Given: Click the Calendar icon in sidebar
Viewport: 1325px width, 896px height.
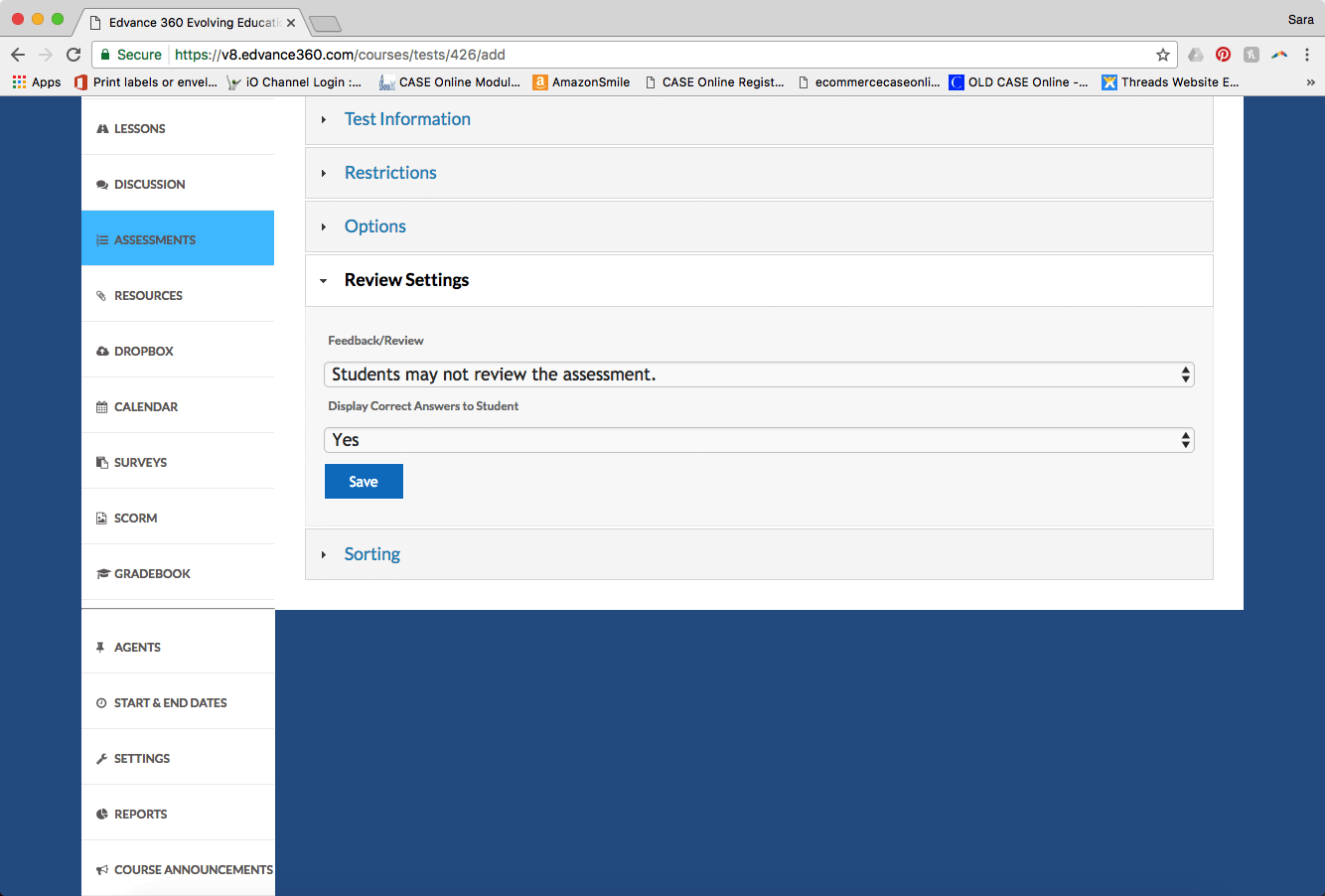Looking at the screenshot, I should [101, 407].
